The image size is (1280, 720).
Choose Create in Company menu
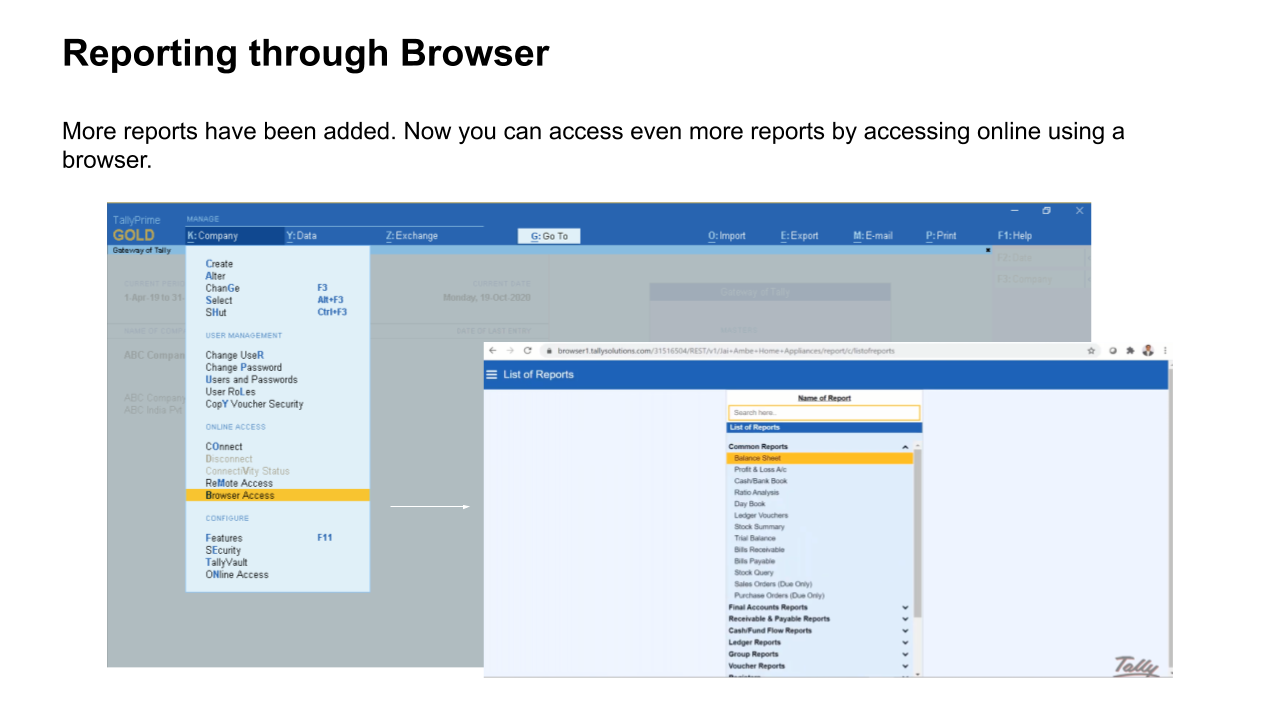click(219, 264)
